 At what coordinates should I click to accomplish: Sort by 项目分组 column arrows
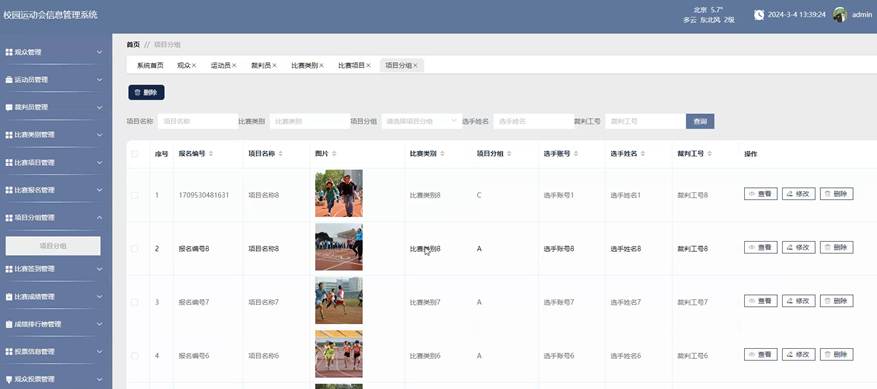pyautogui.click(x=509, y=153)
